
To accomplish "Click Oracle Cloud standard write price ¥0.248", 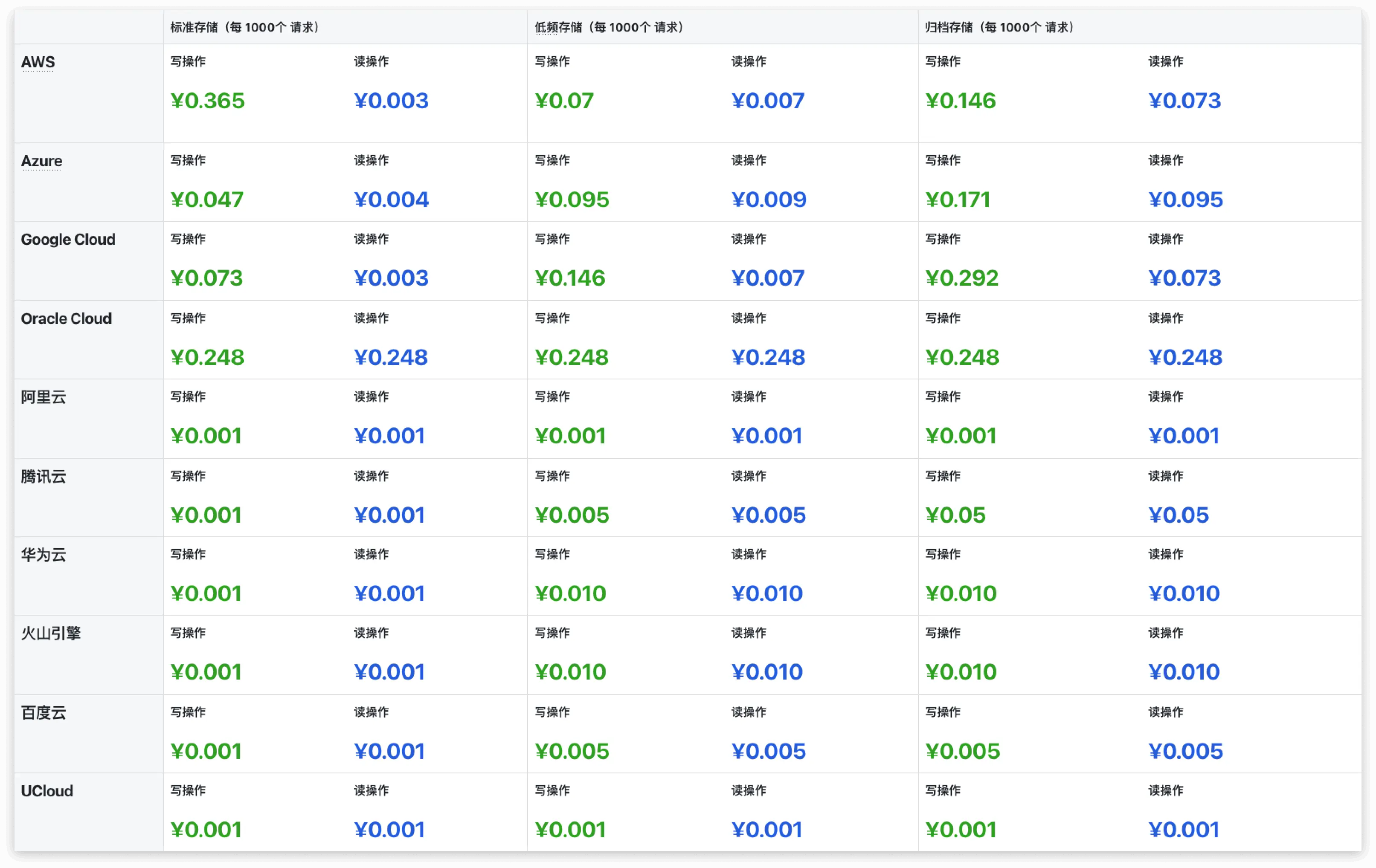I will tap(207, 358).
